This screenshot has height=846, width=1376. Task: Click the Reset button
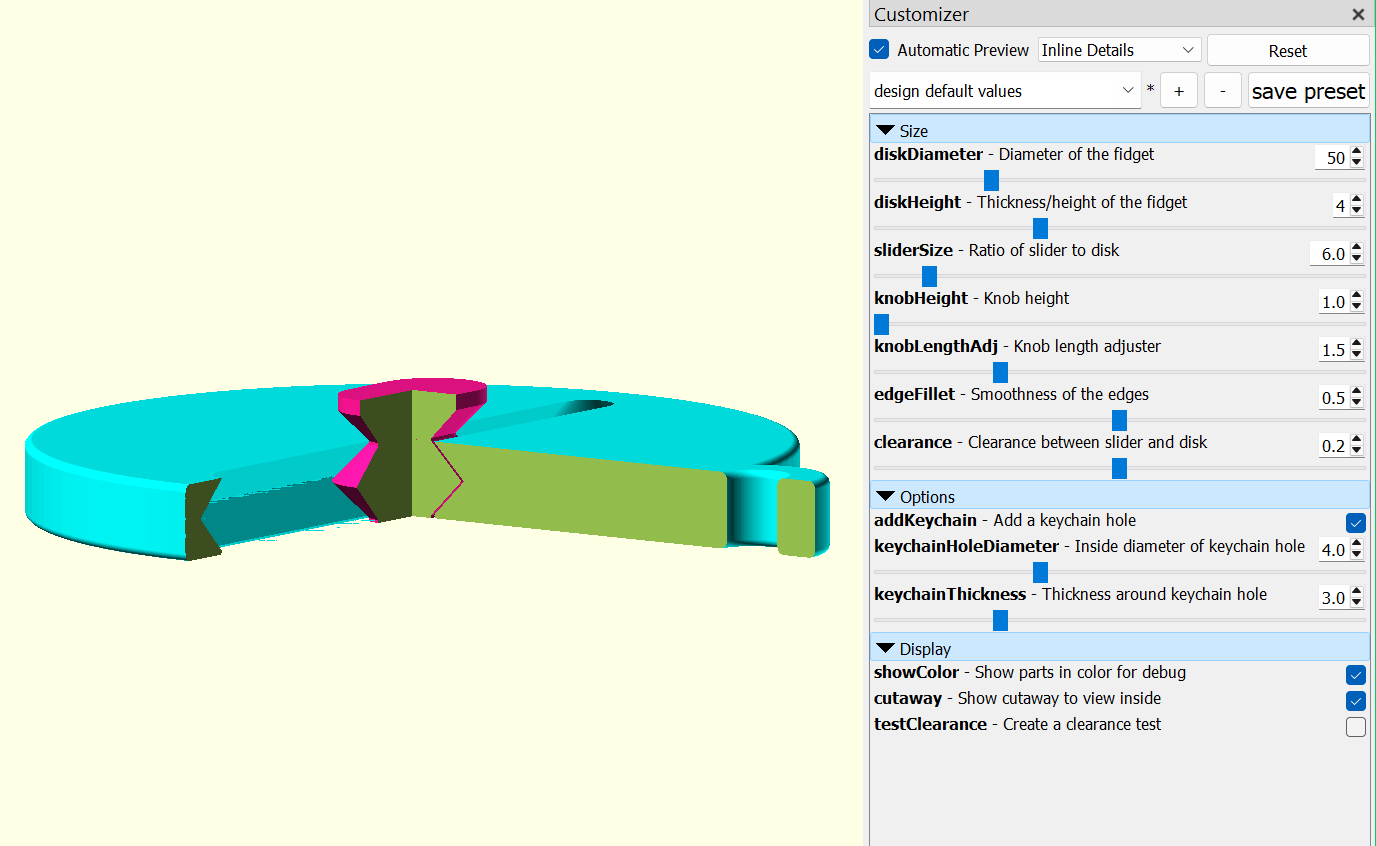(x=1288, y=51)
